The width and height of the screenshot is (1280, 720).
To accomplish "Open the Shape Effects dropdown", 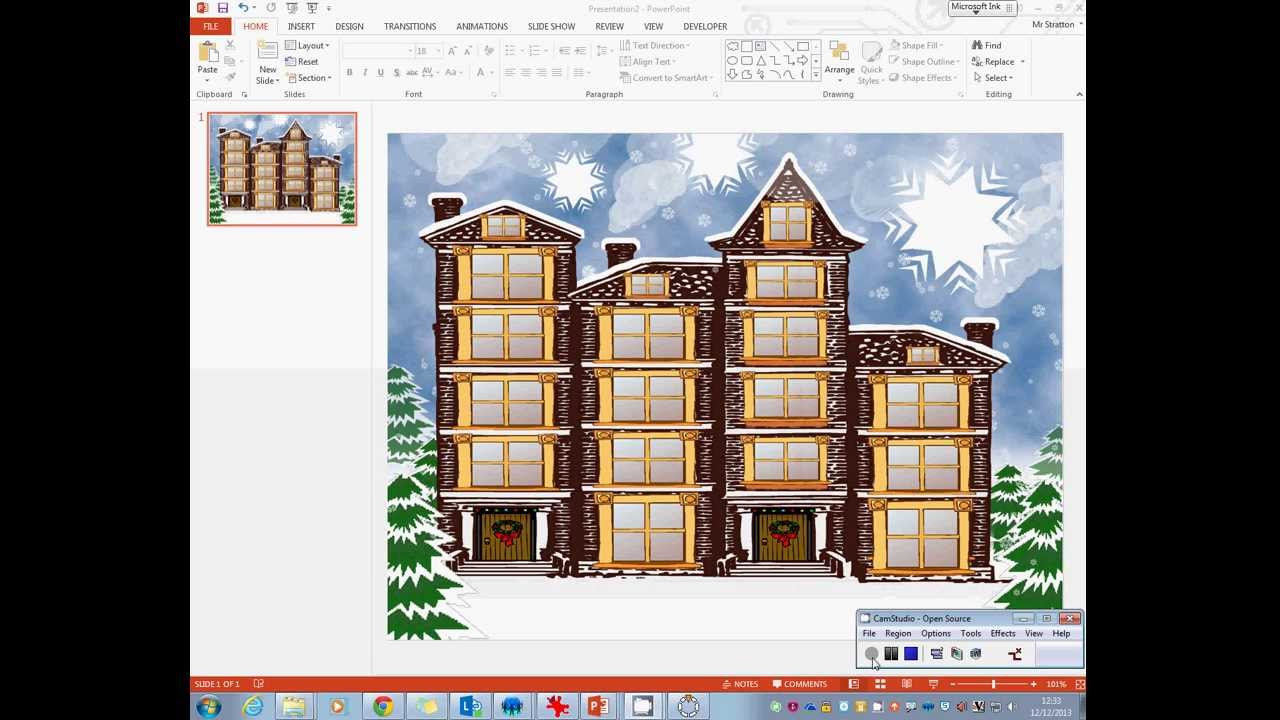I will coord(923,78).
